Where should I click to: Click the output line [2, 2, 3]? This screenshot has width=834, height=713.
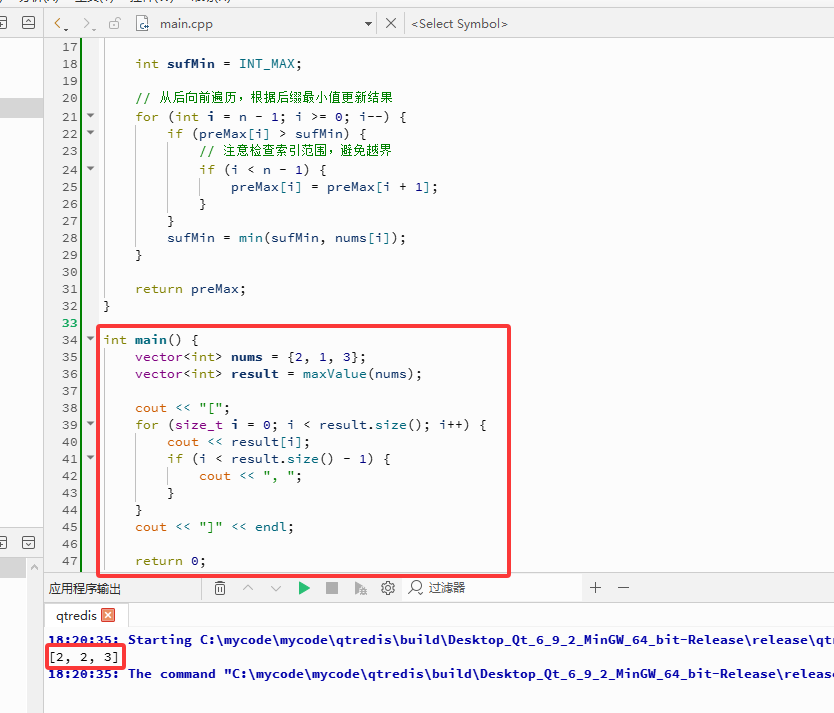[x=84, y=657]
